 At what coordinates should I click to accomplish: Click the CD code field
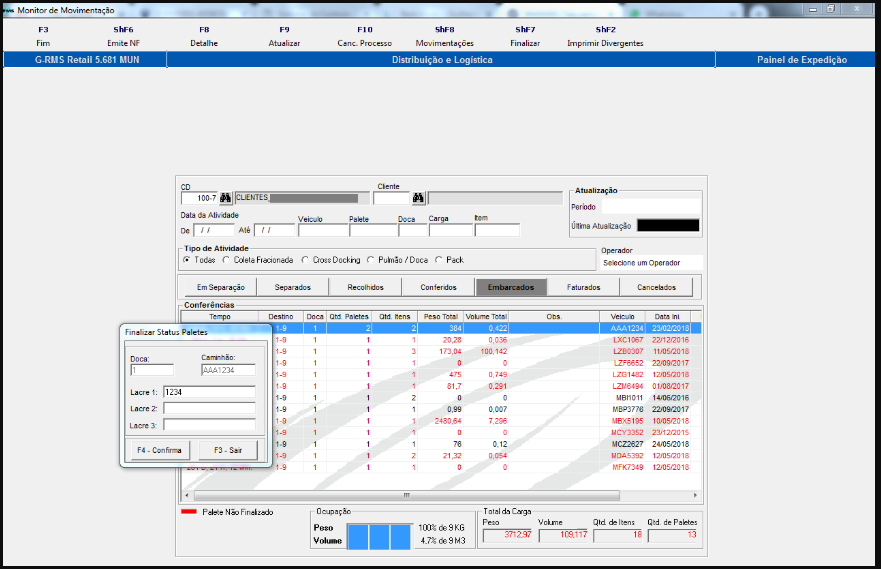(199, 198)
